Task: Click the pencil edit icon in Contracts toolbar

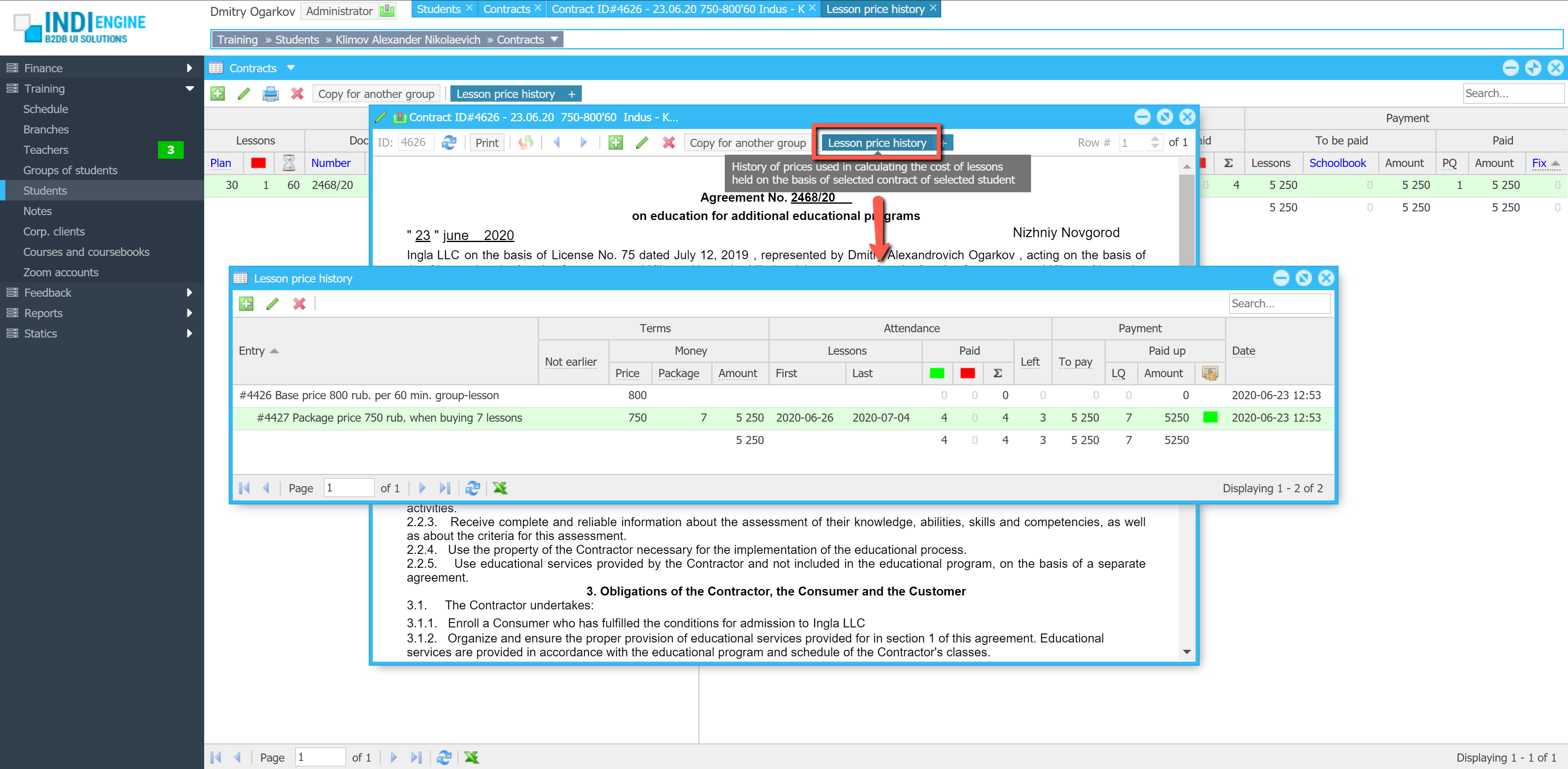Action: pos(244,94)
